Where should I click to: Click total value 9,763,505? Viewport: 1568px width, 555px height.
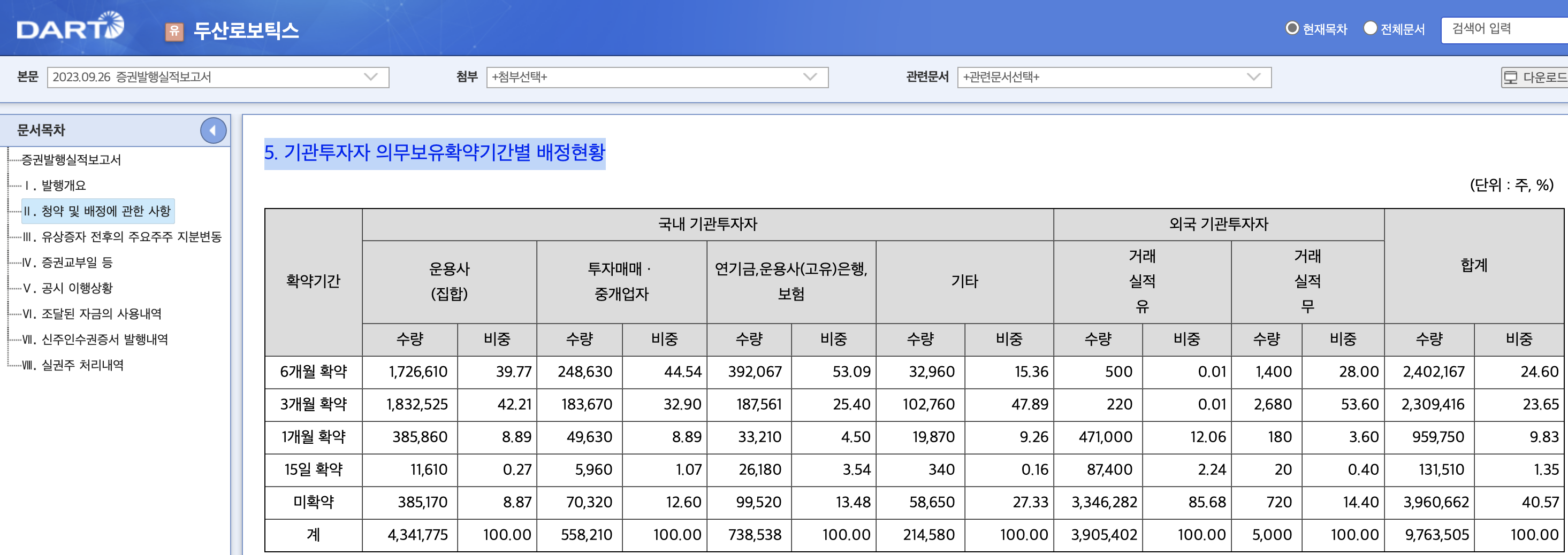coord(1436,535)
